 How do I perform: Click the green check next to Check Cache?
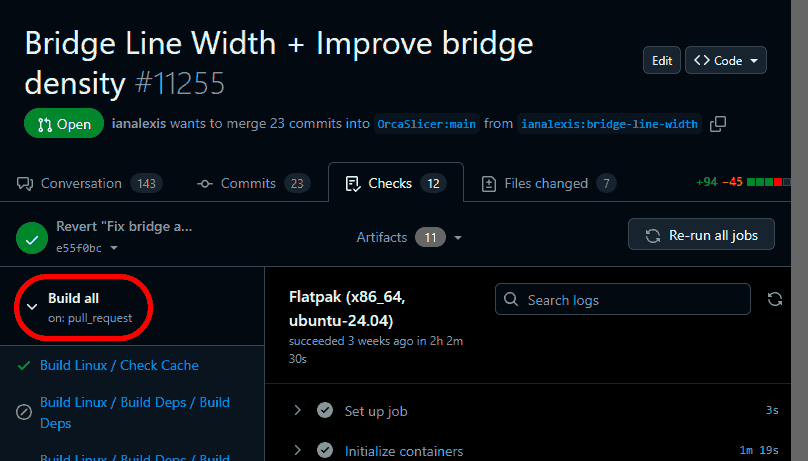[x=24, y=366]
